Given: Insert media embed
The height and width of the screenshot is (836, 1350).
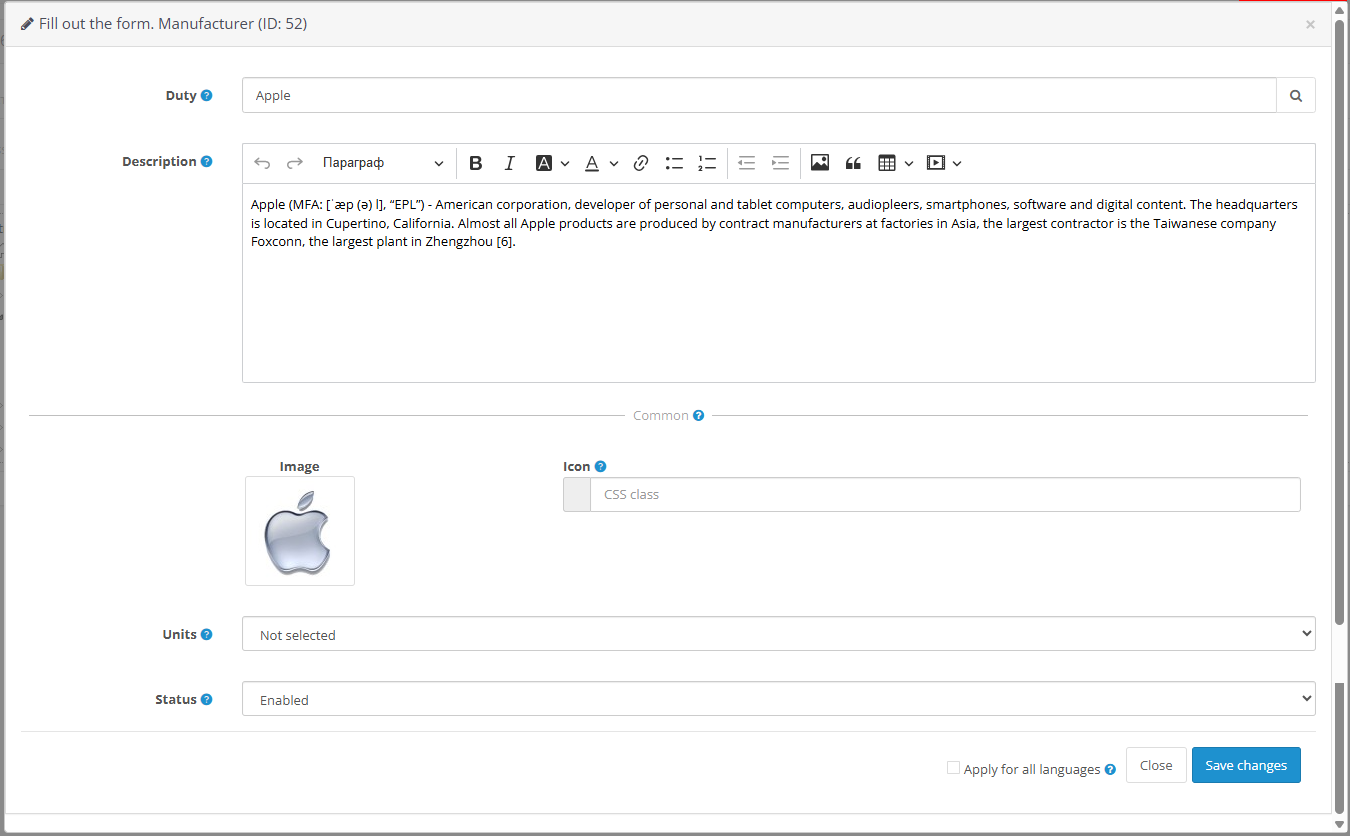Looking at the screenshot, I should pyautogui.click(x=935, y=163).
